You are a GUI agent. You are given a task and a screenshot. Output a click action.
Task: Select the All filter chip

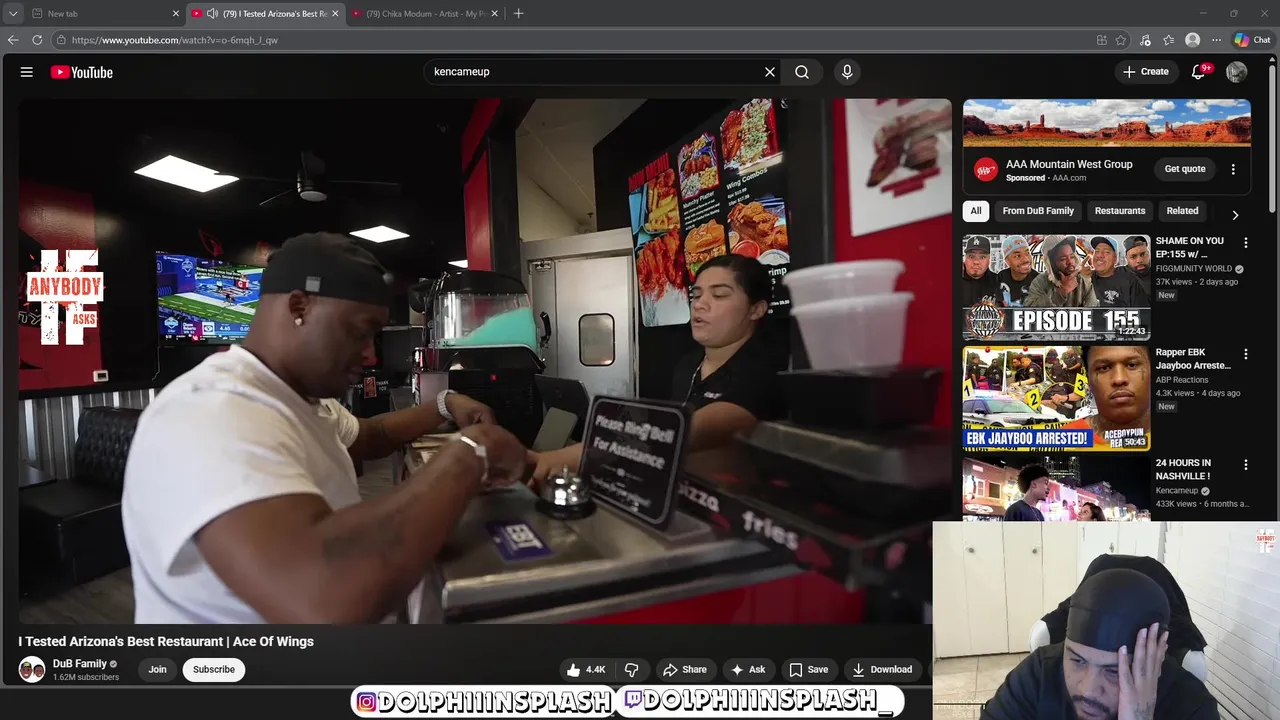(x=976, y=211)
